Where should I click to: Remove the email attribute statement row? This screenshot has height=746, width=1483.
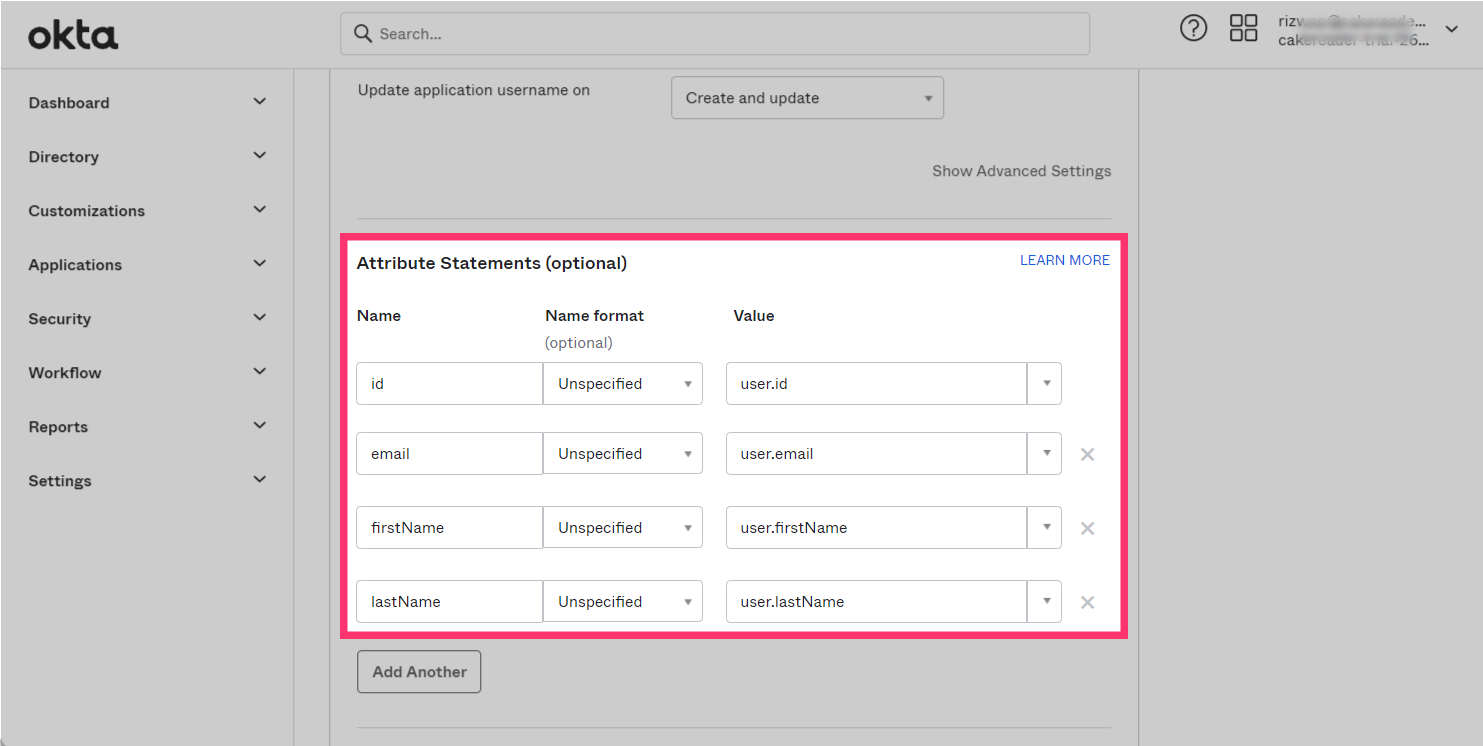1087,455
